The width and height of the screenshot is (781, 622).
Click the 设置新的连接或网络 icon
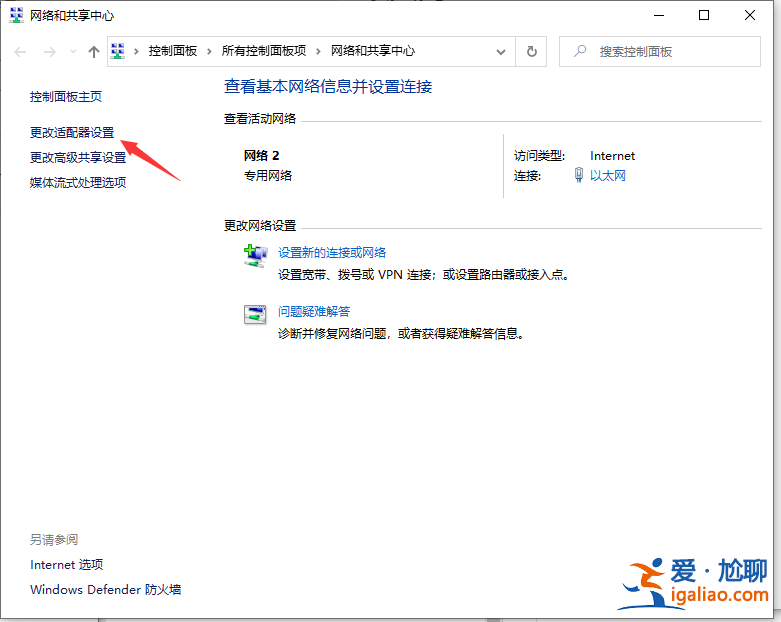[x=255, y=256]
